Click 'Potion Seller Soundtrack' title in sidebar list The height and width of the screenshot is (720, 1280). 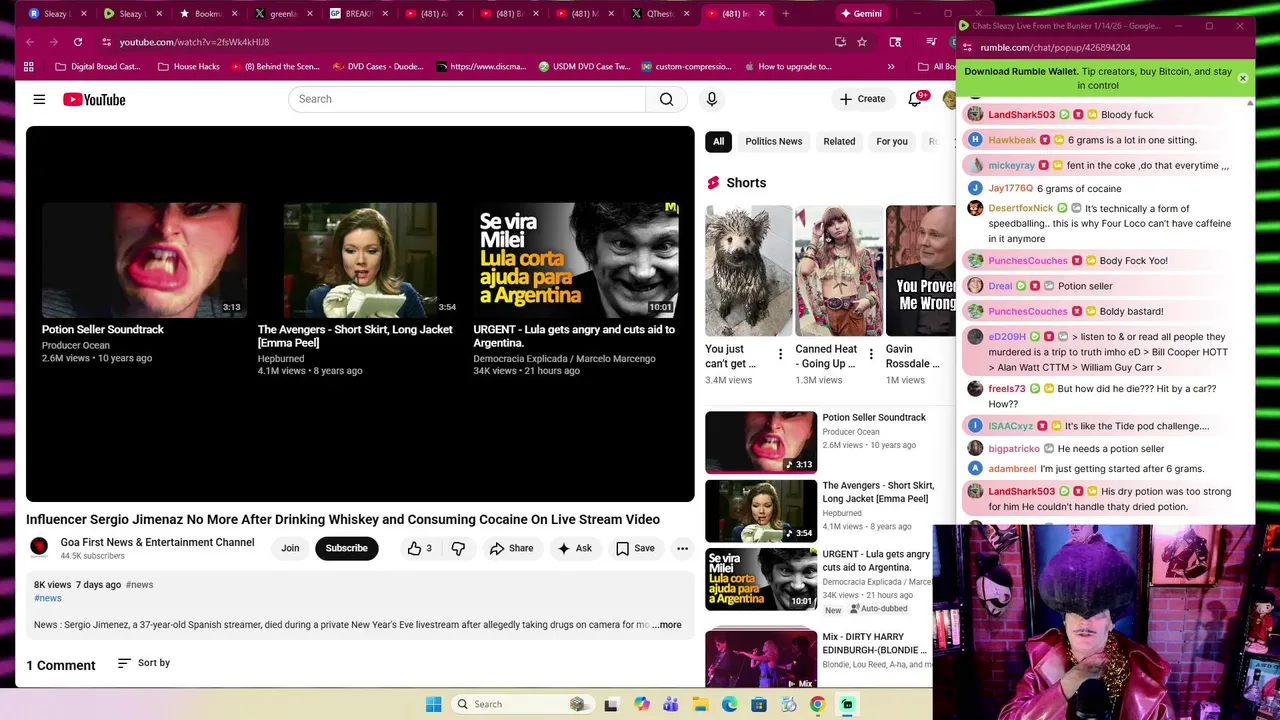pyautogui.click(x=874, y=417)
